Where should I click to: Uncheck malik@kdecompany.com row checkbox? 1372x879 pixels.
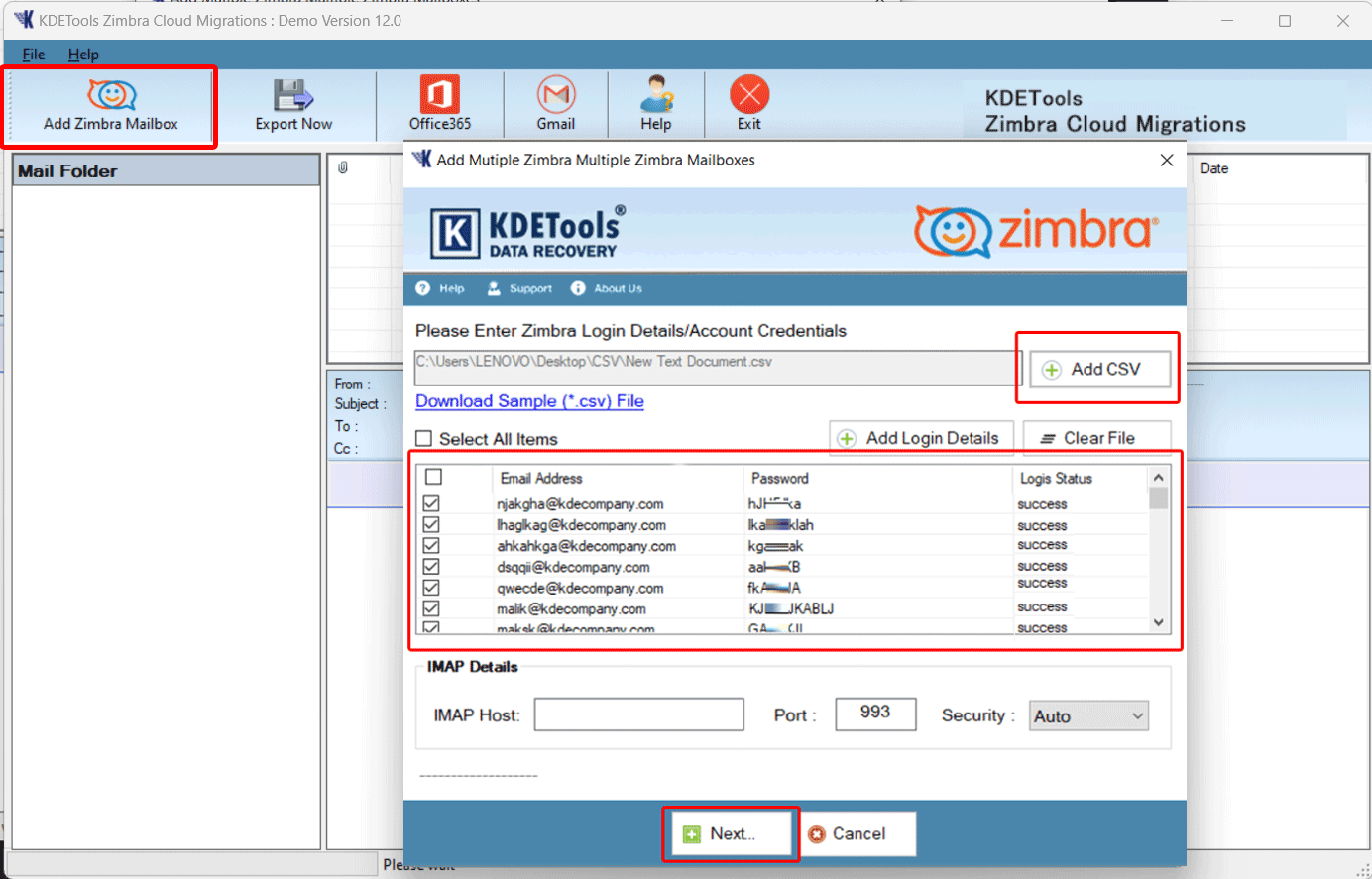pos(431,608)
